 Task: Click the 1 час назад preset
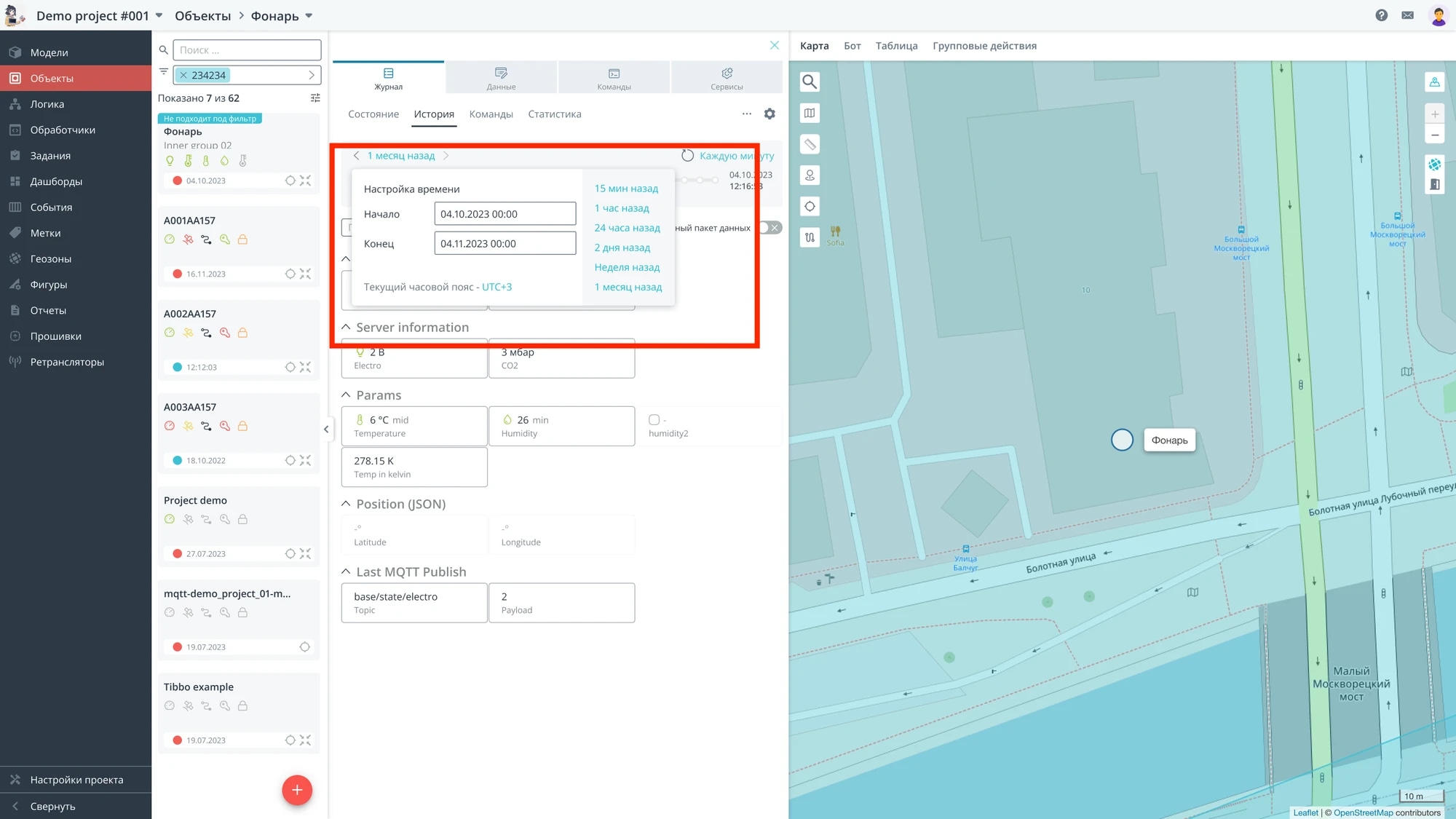point(622,208)
